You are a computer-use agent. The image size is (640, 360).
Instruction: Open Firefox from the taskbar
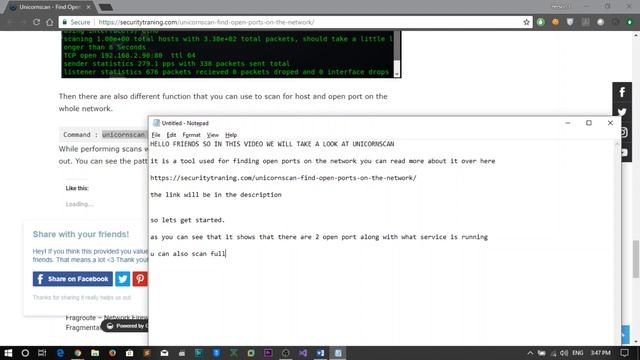tap(112, 353)
